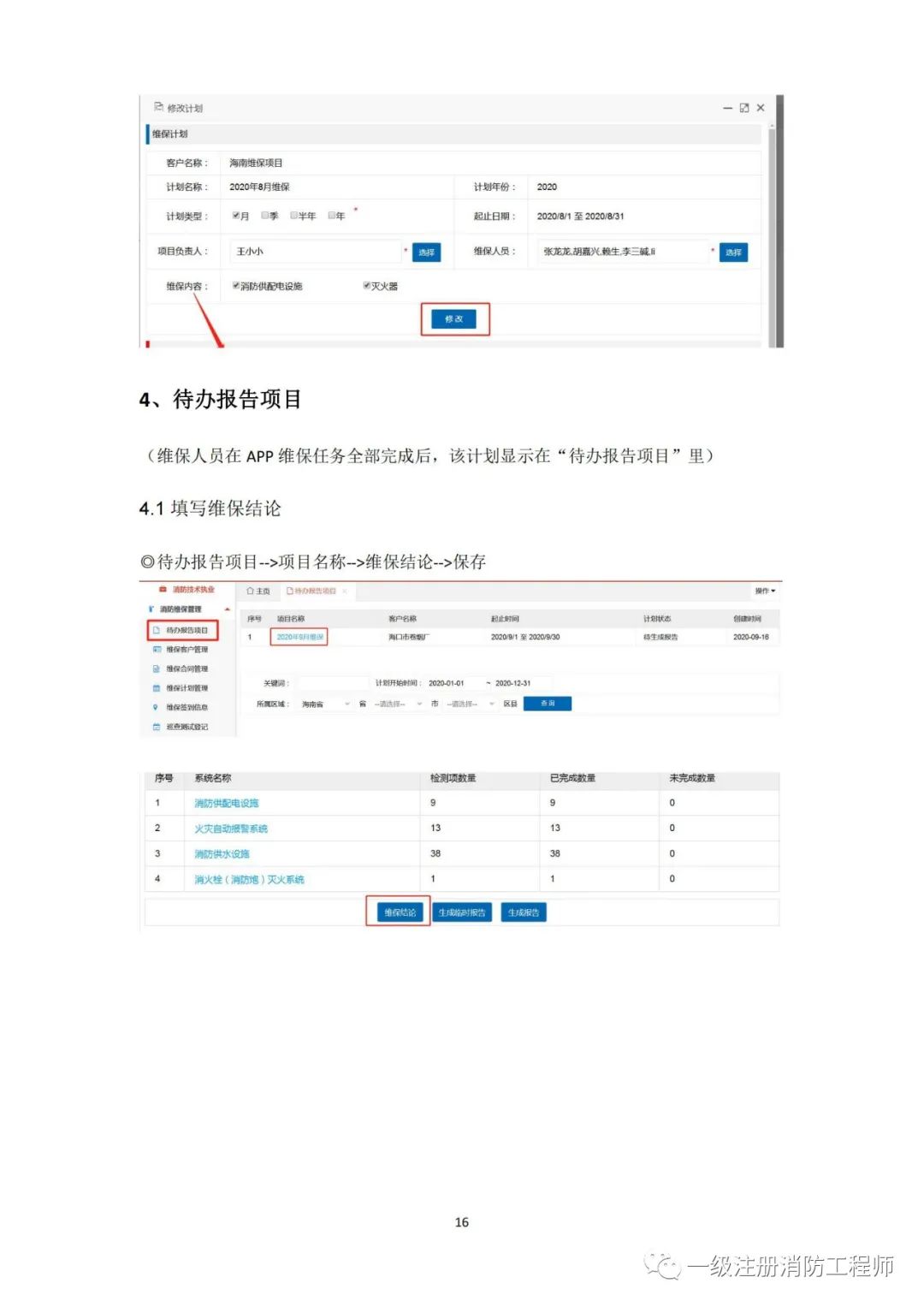Open 巡查测试登记 in the sidebar

click(x=187, y=727)
